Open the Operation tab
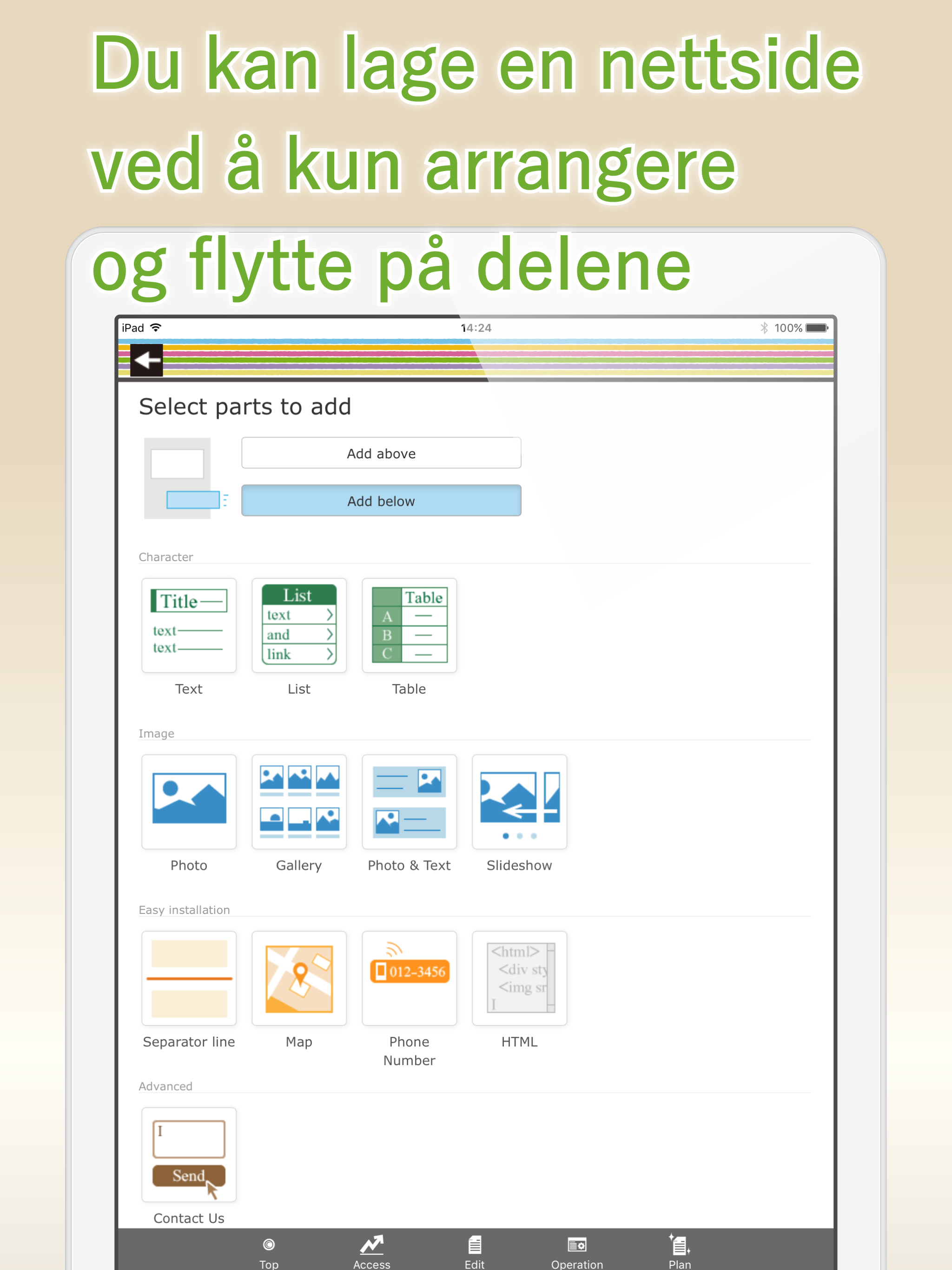952x1270 pixels. (577, 1251)
